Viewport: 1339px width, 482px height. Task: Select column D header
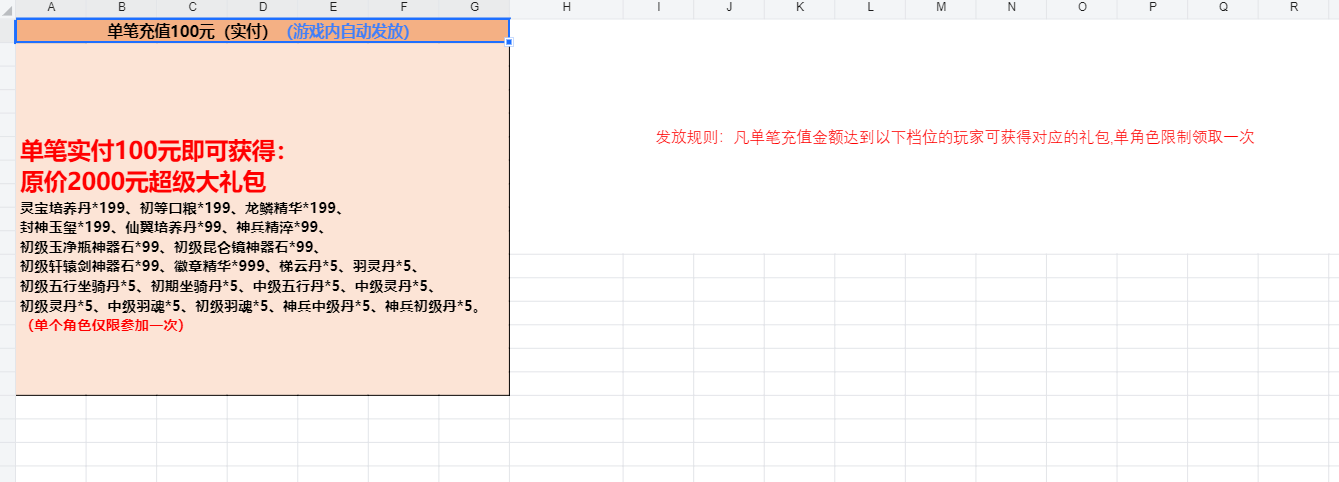(263, 7)
